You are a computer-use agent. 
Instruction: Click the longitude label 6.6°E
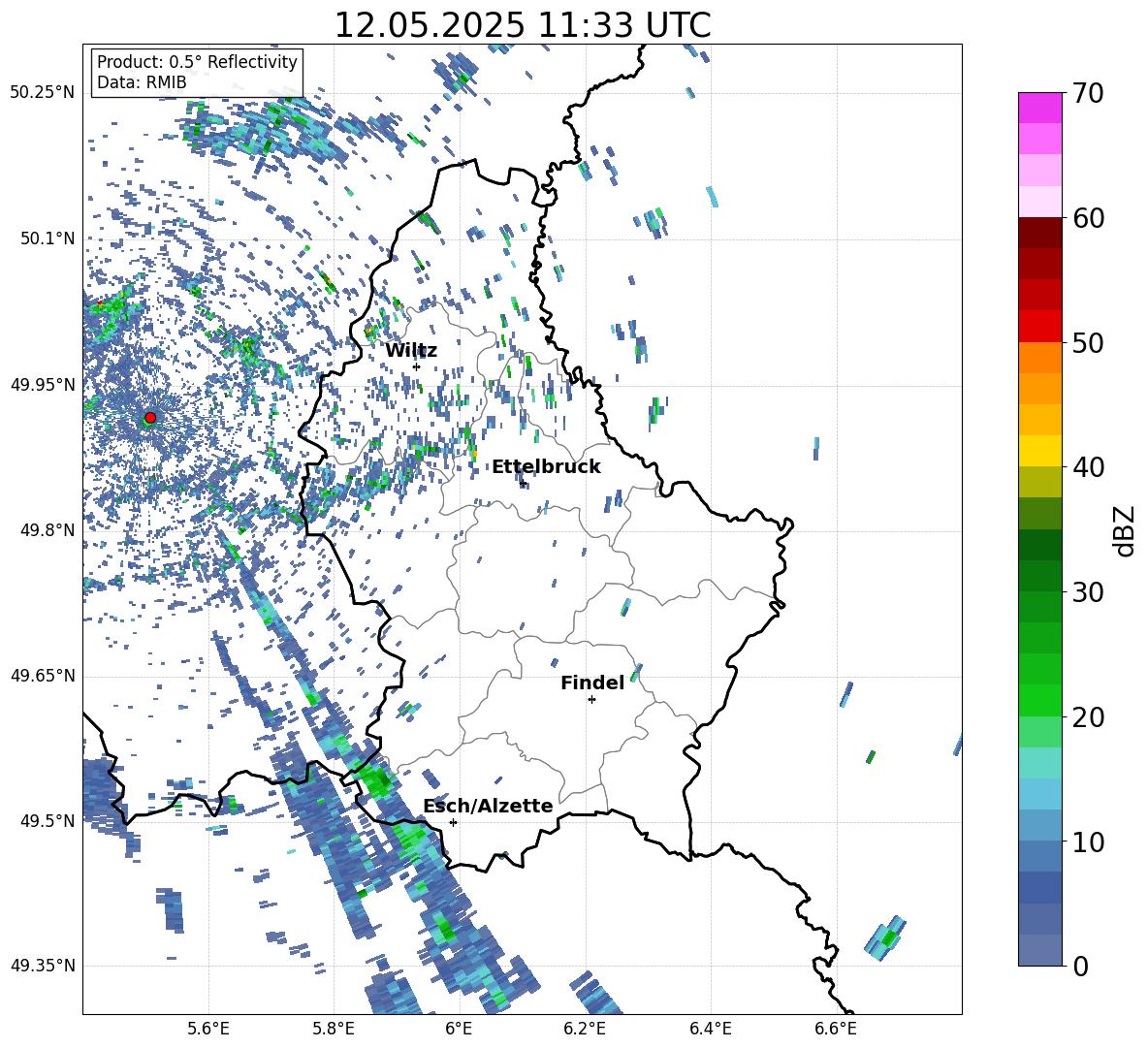click(836, 1029)
